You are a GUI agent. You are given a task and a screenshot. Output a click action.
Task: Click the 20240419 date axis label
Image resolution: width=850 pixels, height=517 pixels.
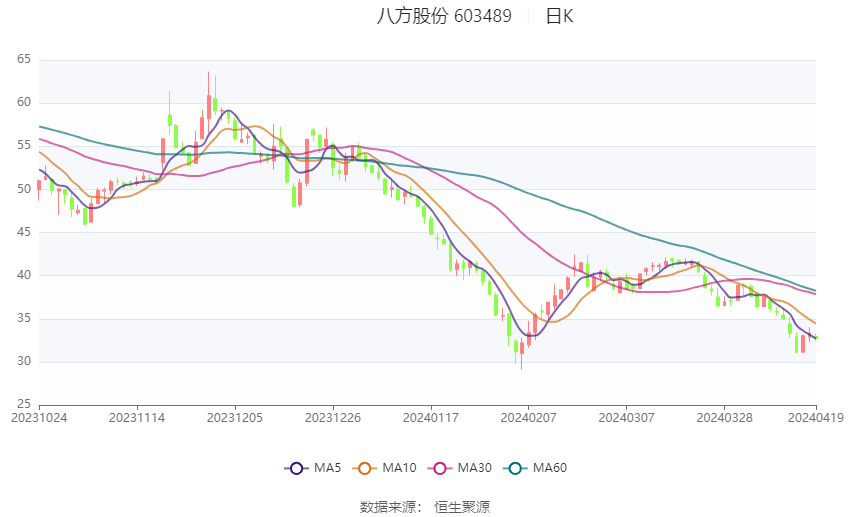pos(816,418)
